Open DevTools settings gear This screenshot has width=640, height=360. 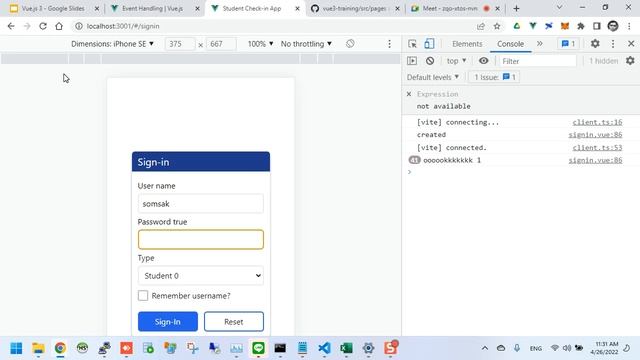point(595,44)
